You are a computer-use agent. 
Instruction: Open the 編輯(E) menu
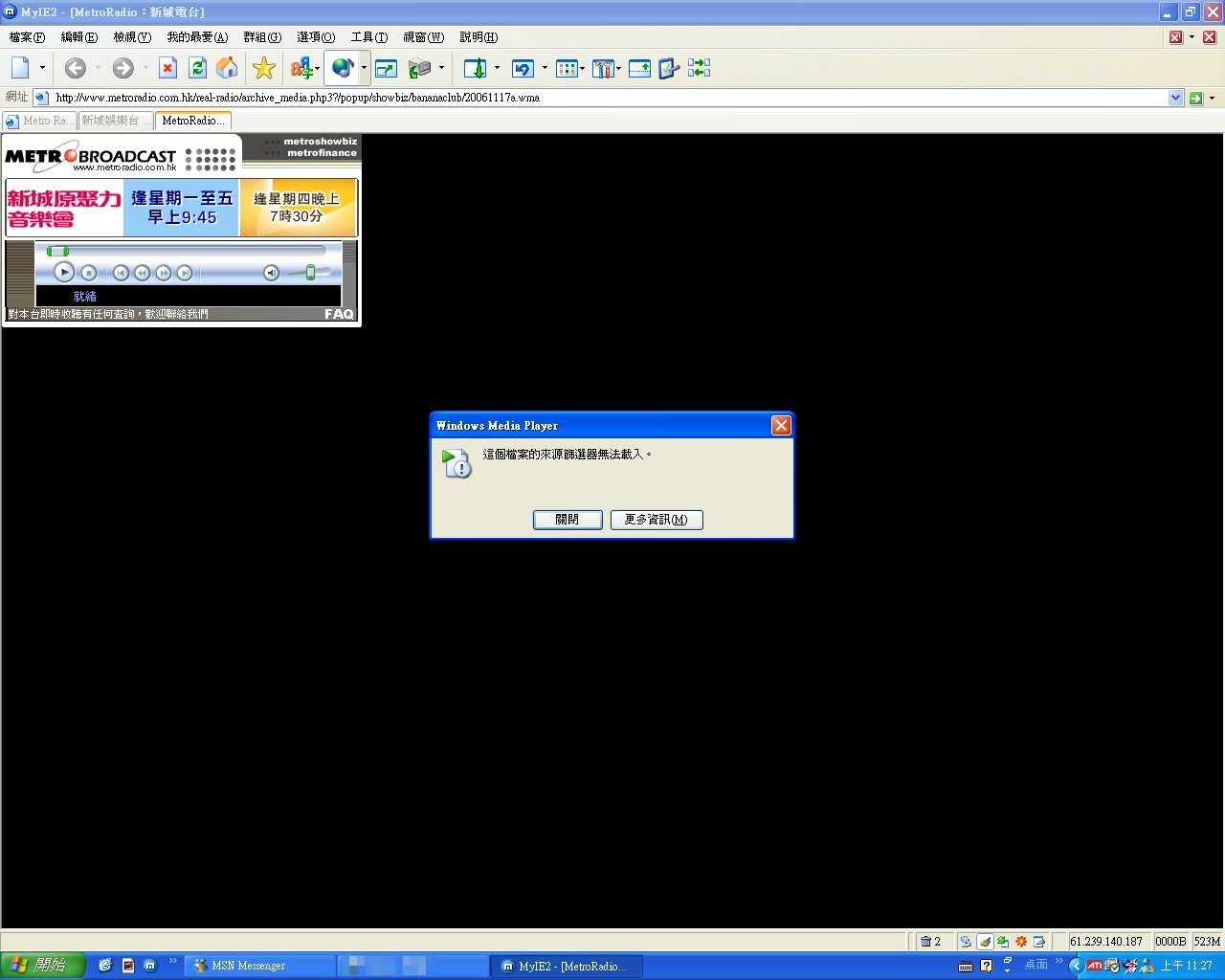click(x=79, y=37)
